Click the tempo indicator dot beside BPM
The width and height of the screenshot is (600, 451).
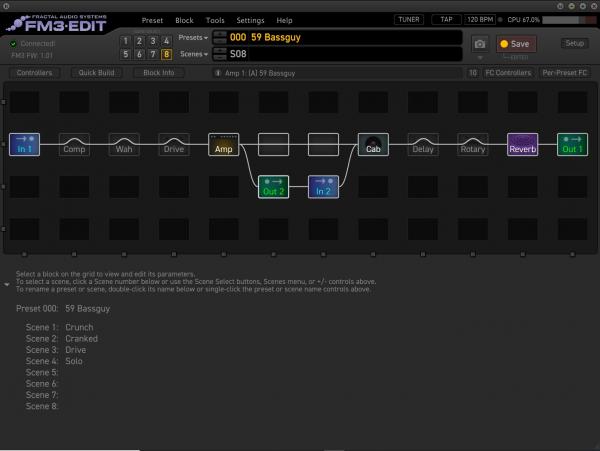point(500,20)
